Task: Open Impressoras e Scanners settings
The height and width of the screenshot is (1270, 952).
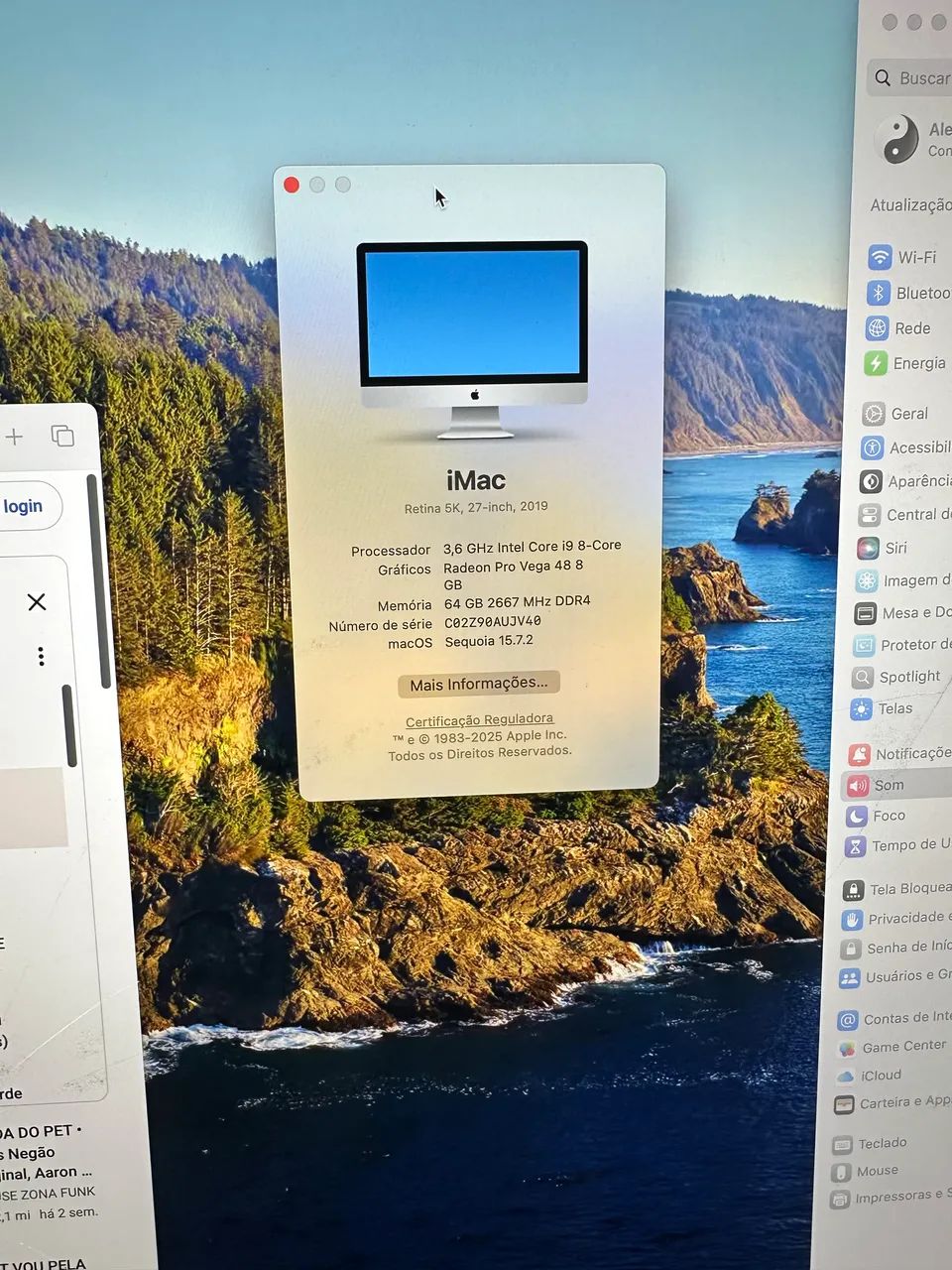Action: [889, 1198]
